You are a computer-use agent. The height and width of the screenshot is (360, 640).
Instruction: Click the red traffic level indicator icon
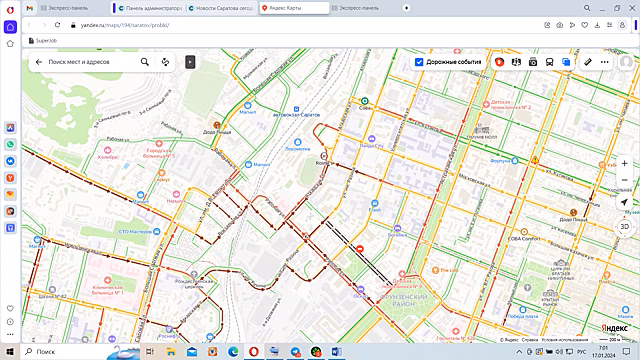coord(499,62)
